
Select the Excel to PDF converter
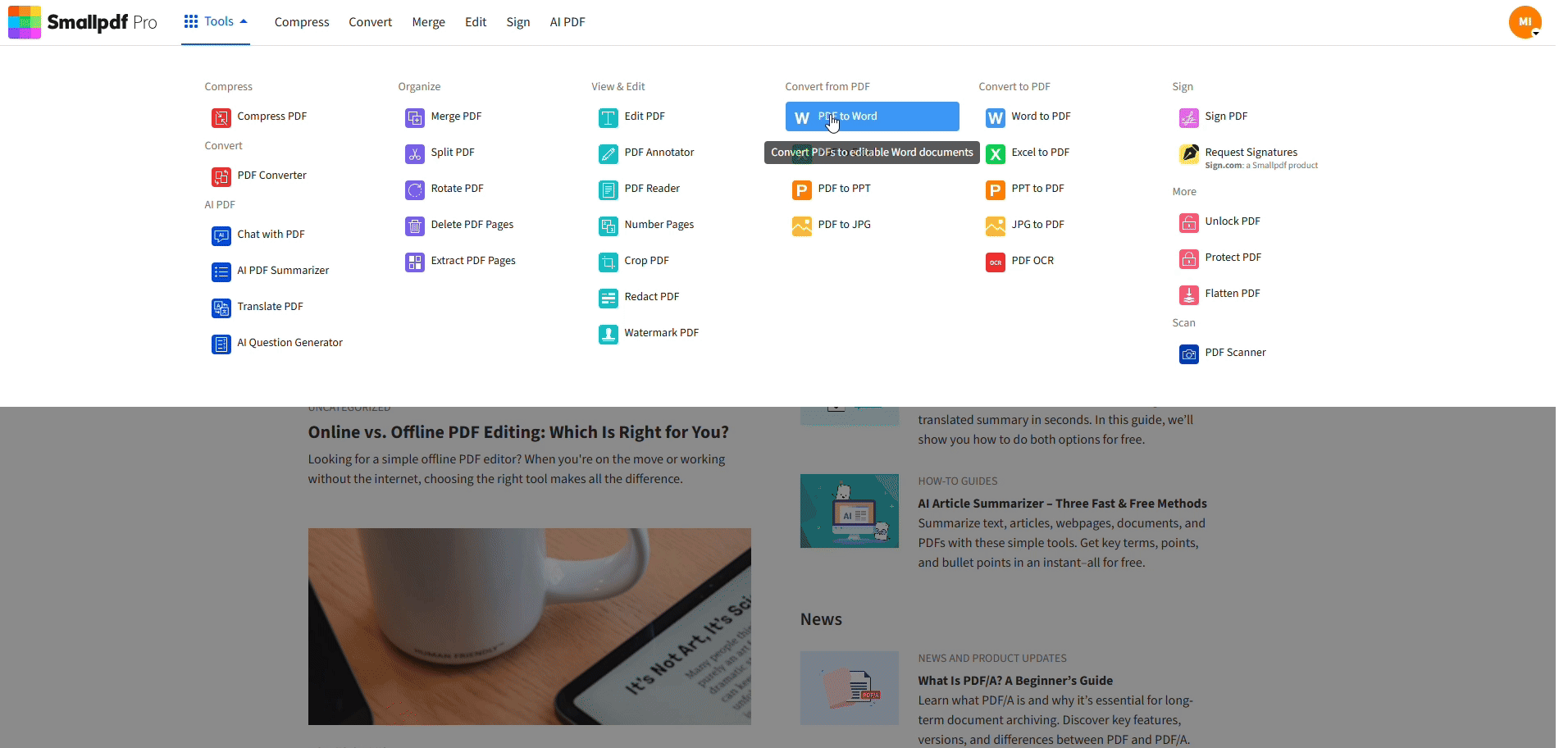(x=1041, y=153)
